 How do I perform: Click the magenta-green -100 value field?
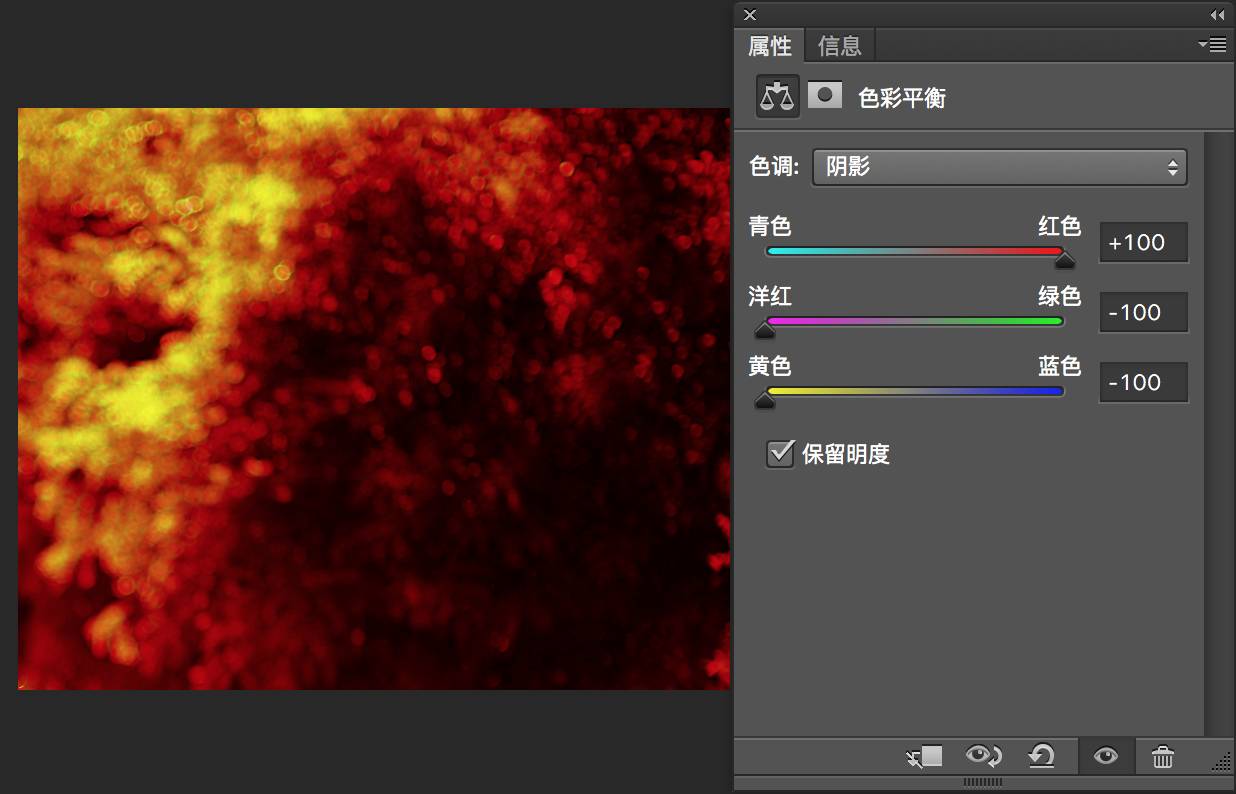pyautogui.click(x=1143, y=312)
